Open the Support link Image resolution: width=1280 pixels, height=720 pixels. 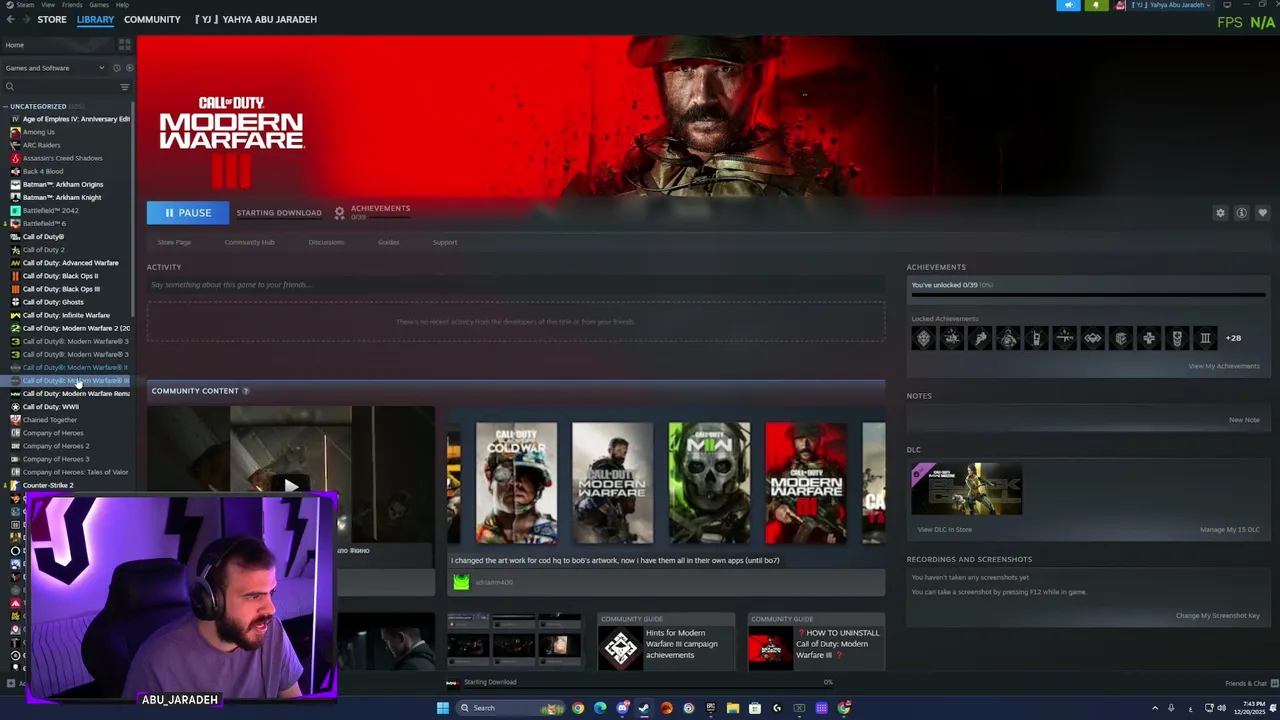pos(445,242)
